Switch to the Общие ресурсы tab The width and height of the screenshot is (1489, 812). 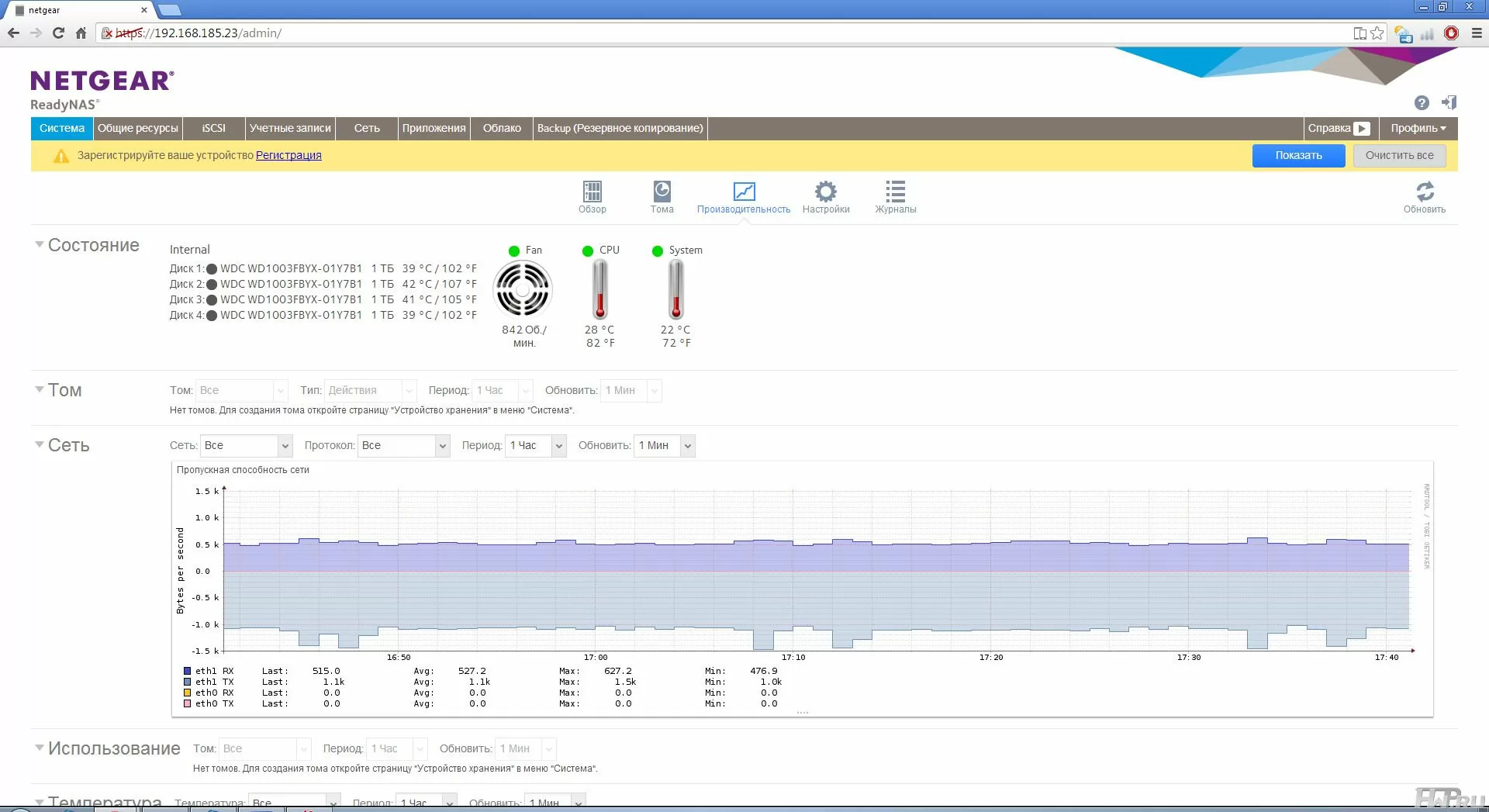[x=138, y=129]
